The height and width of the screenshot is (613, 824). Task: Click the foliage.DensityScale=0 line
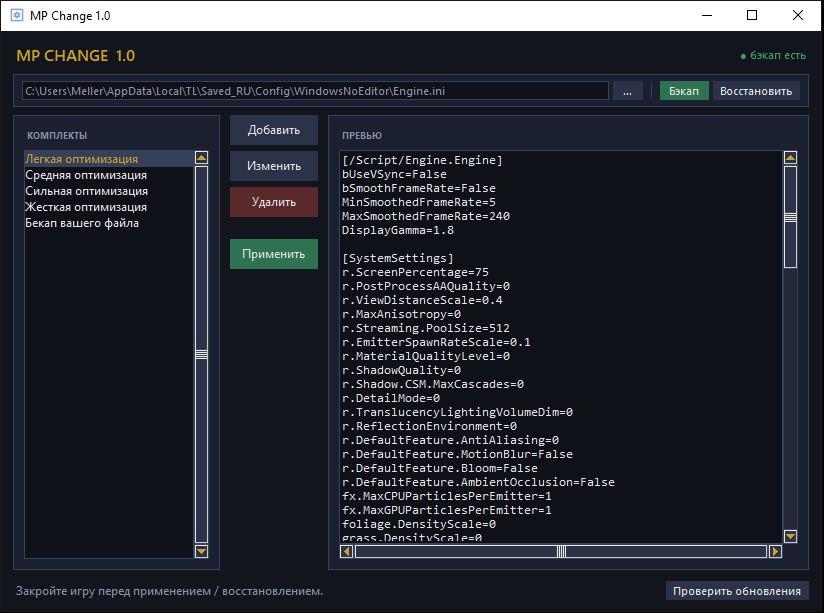click(x=419, y=525)
